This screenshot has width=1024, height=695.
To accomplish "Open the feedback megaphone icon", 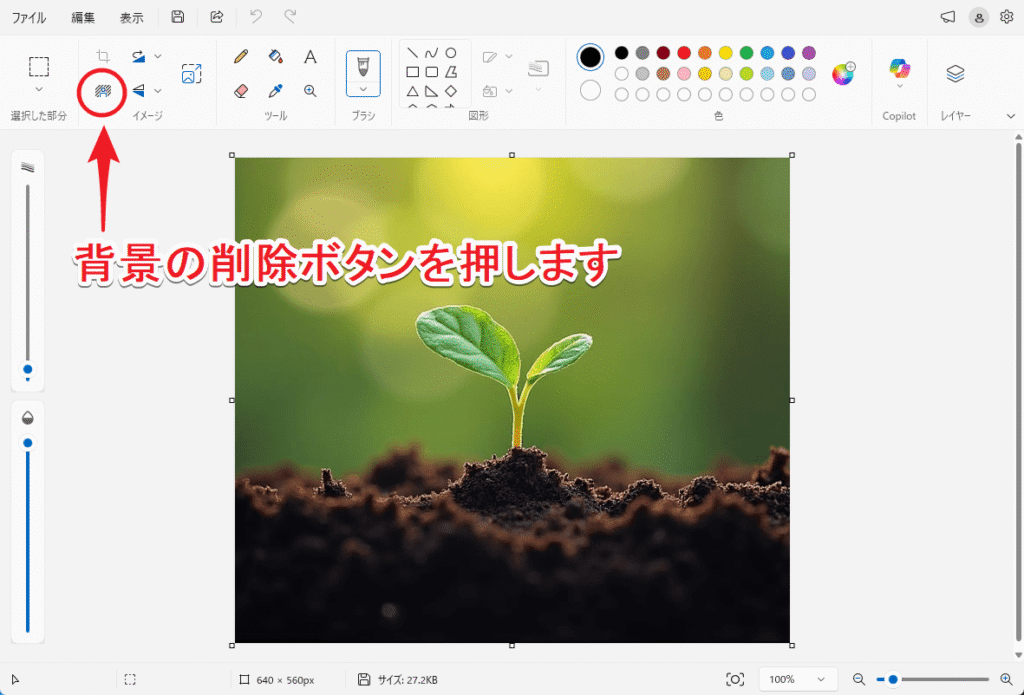I will pyautogui.click(x=948, y=17).
